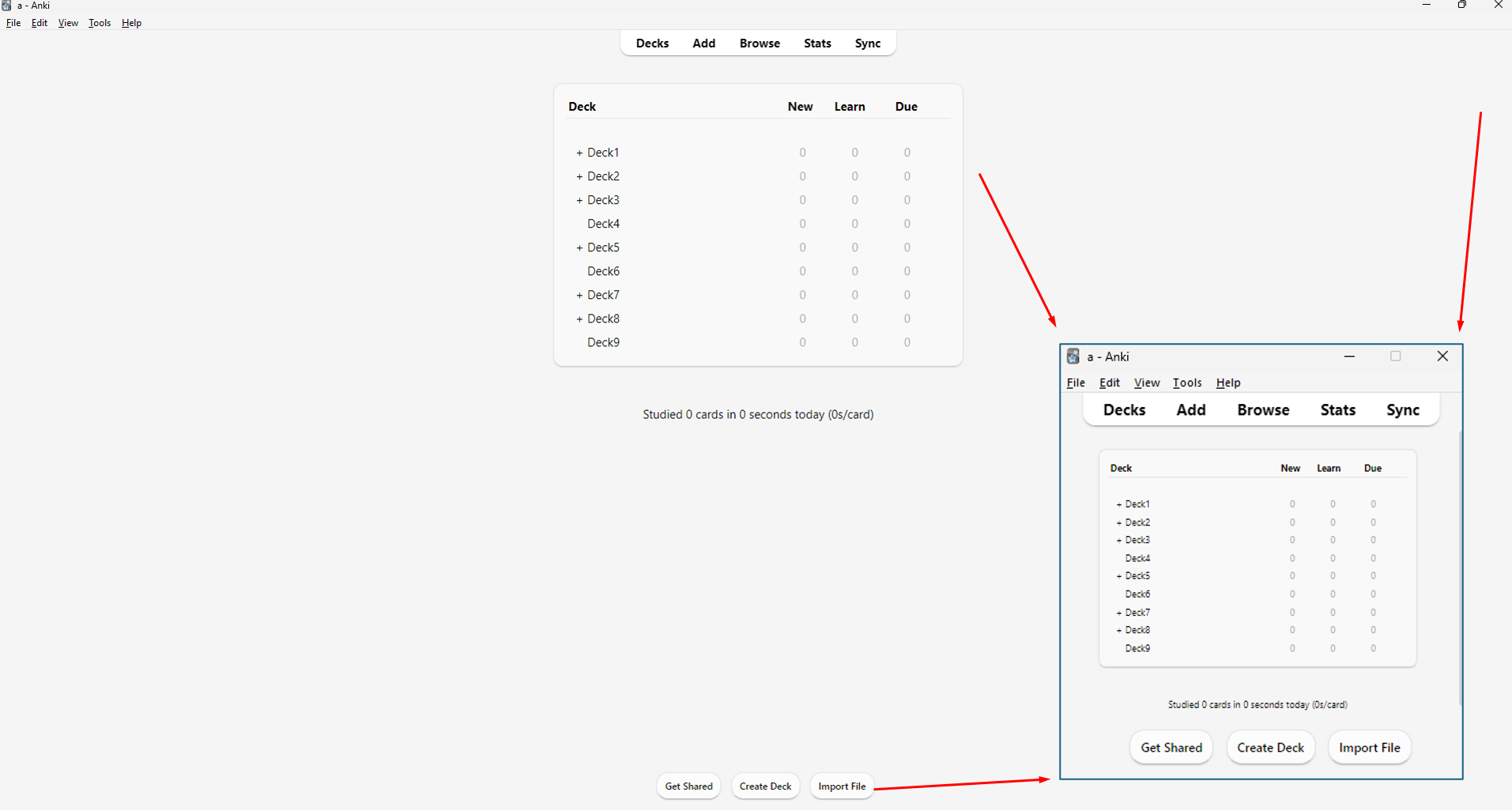Expand Deck8 with its plus sign, small window
This screenshot has width=1512, height=811.
click(x=1118, y=630)
